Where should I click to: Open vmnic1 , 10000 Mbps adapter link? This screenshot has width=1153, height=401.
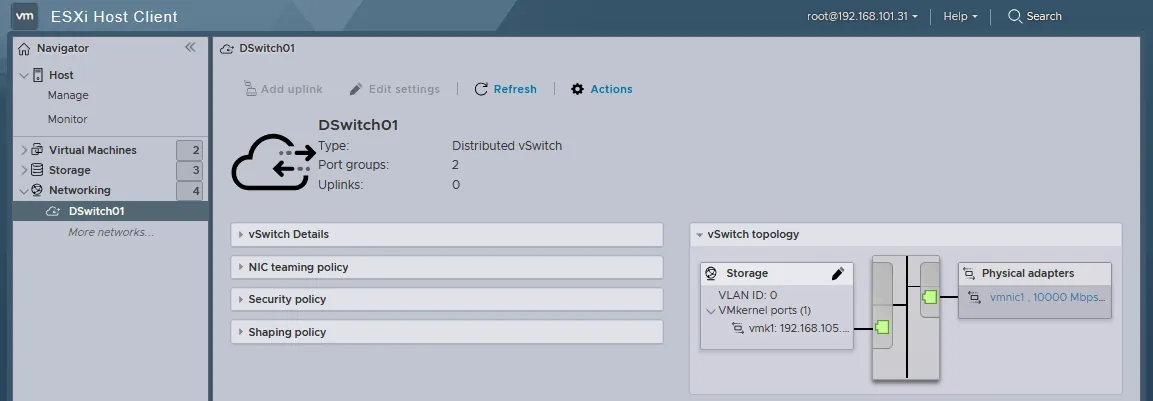(1047, 297)
